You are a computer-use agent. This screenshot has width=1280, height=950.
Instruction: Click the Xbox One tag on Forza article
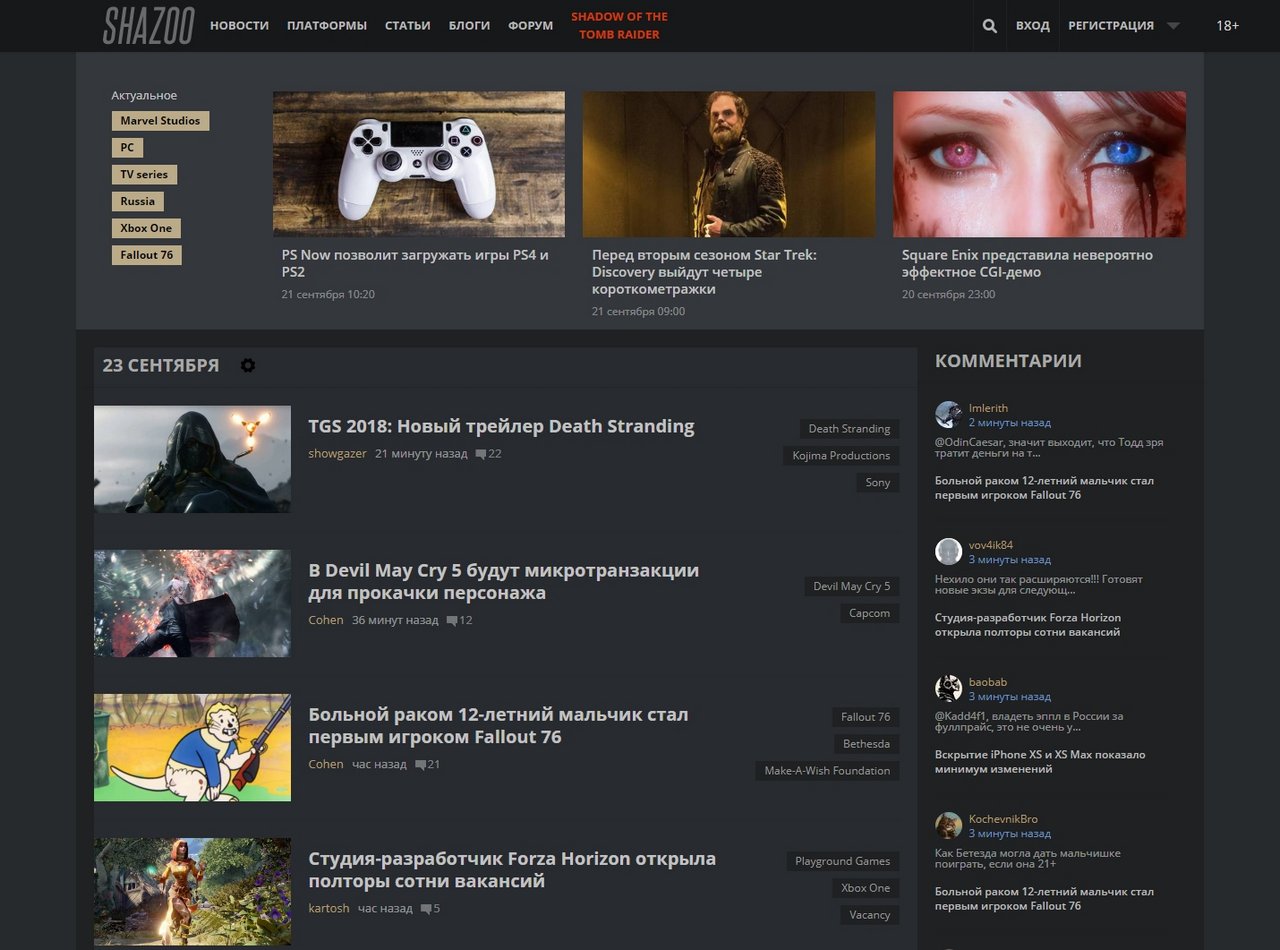pyautogui.click(x=866, y=889)
